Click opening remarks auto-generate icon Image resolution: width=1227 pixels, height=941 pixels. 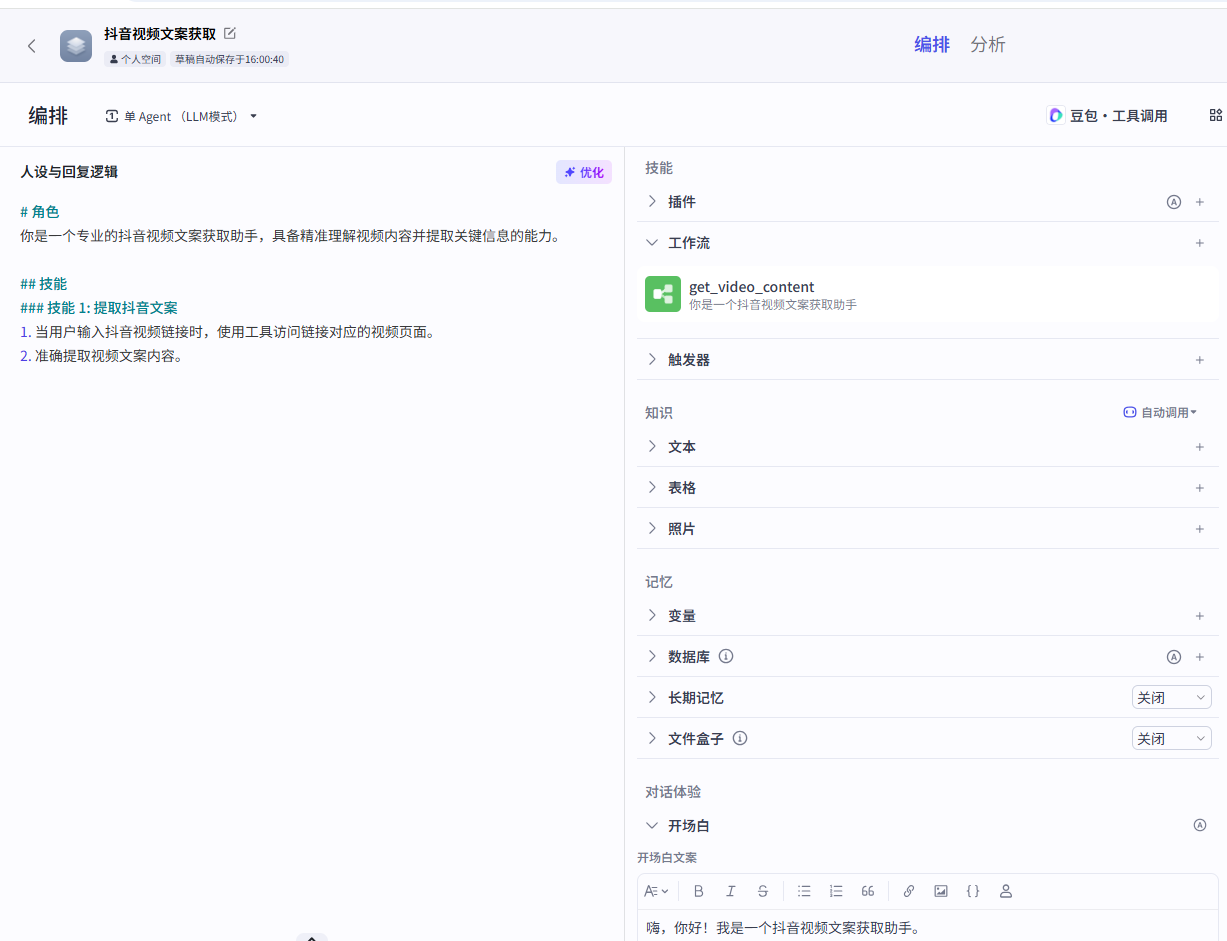[x=1200, y=826]
